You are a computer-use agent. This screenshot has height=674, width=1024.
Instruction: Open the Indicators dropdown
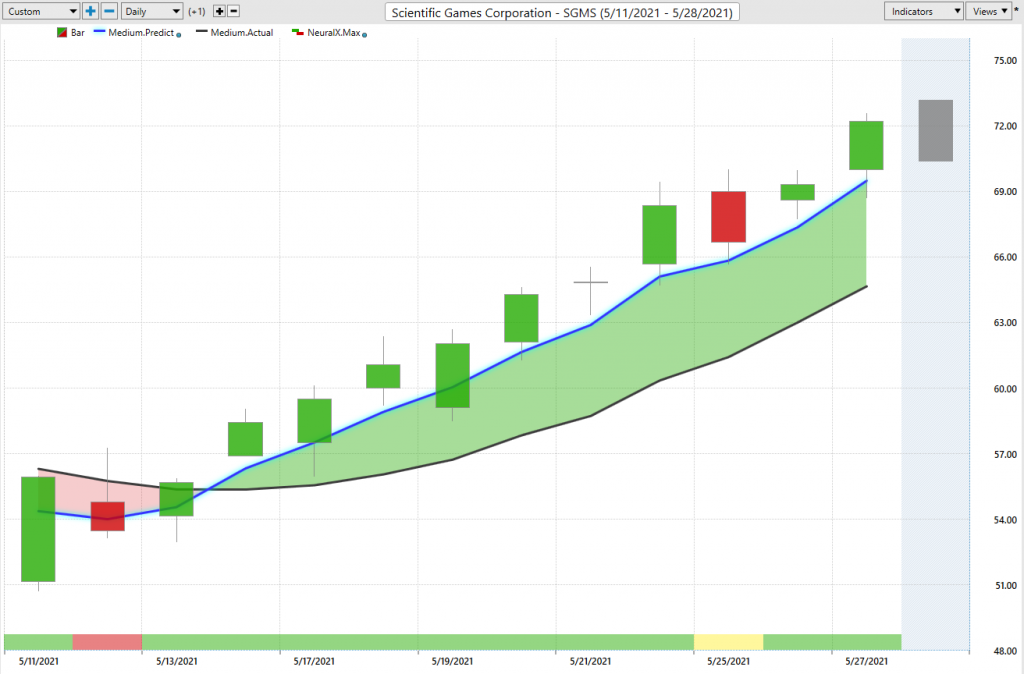(x=923, y=11)
